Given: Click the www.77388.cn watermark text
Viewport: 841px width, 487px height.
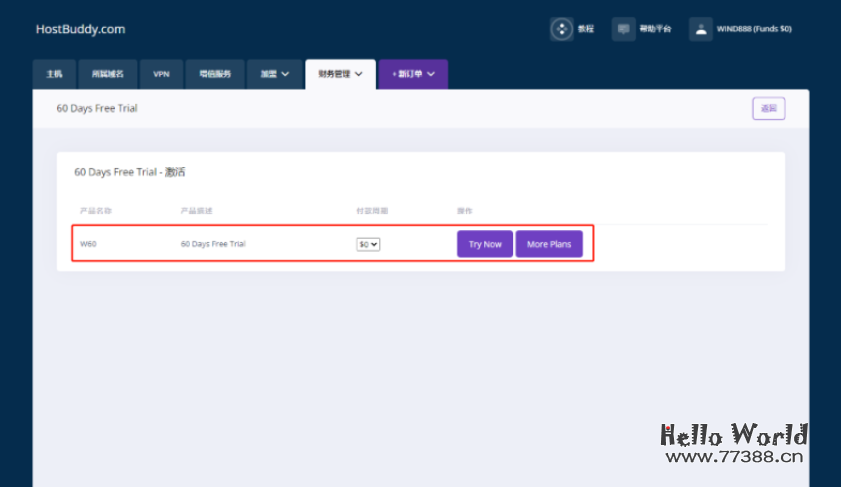Looking at the screenshot, I should click(x=734, y=458).
